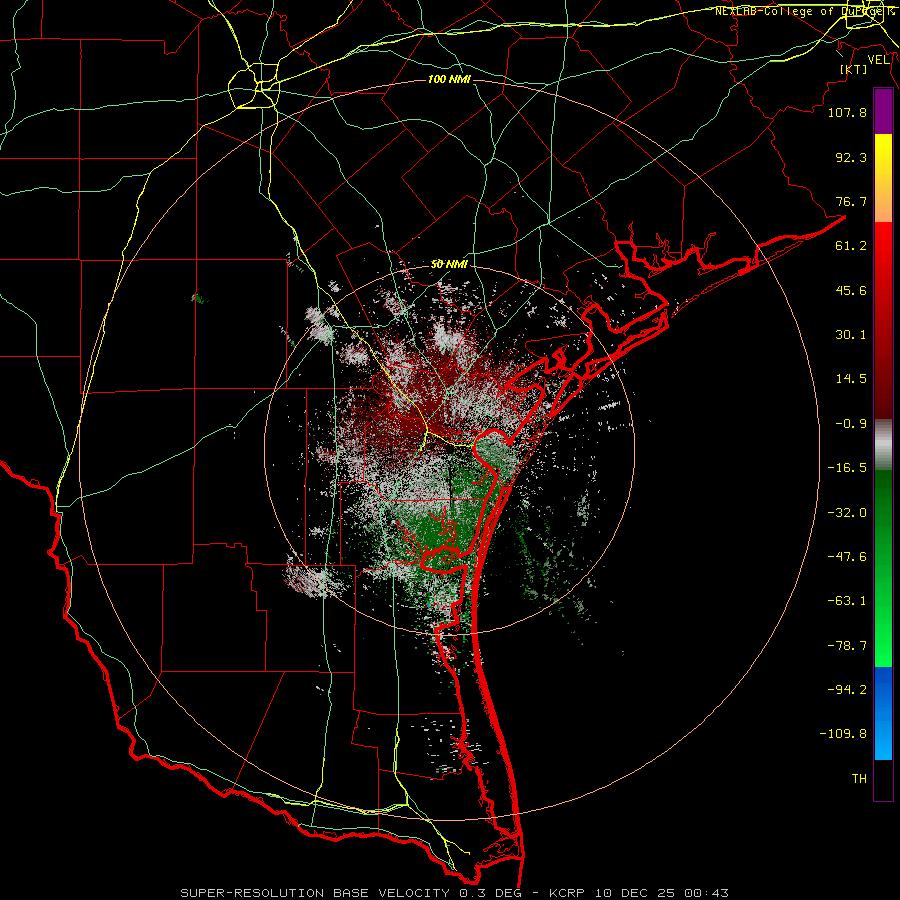Click the -94.2 legend value
The width and height of the screenshot is (900, 900).
click(x=847, y=690)
